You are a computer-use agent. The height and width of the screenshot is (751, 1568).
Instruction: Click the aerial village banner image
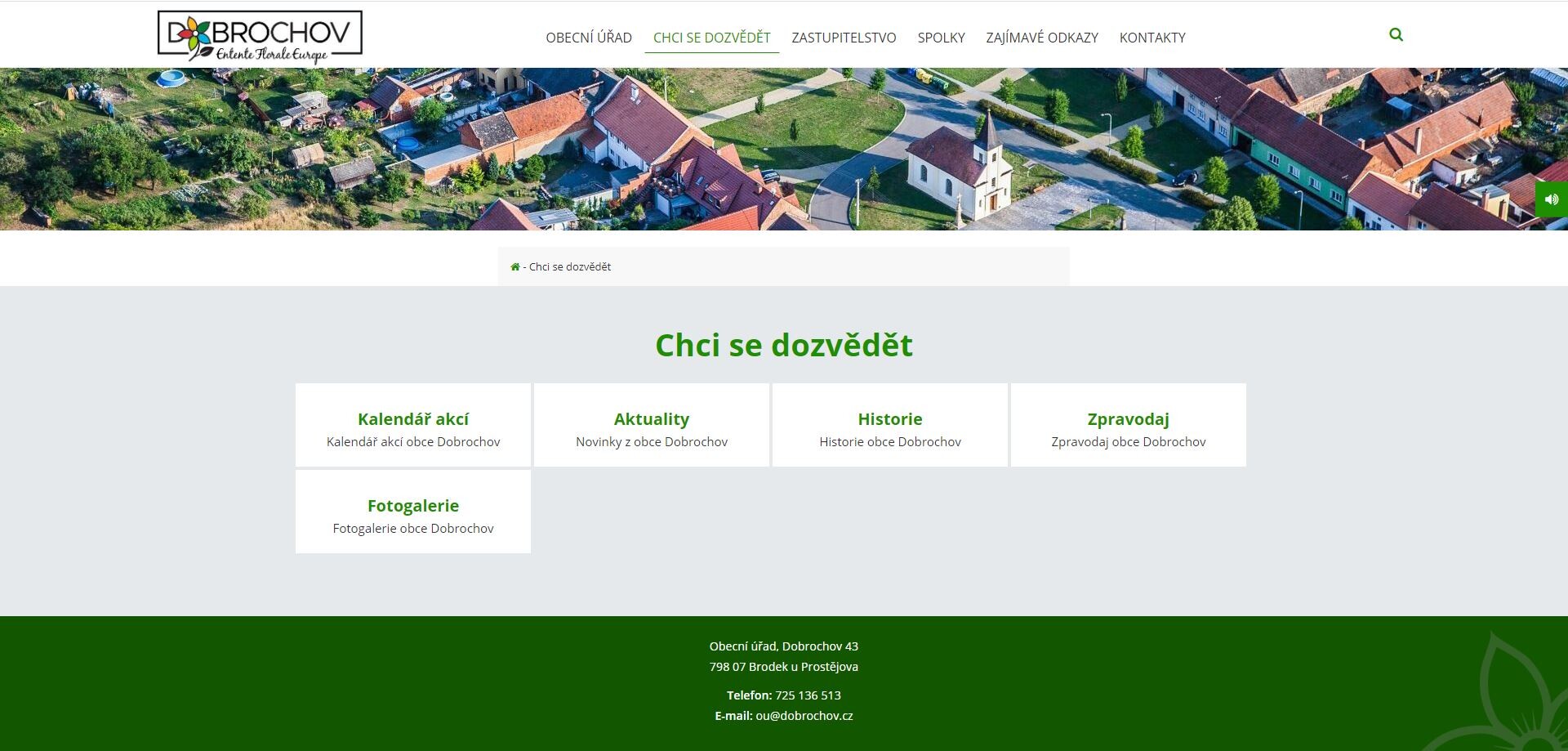[784, 149]
